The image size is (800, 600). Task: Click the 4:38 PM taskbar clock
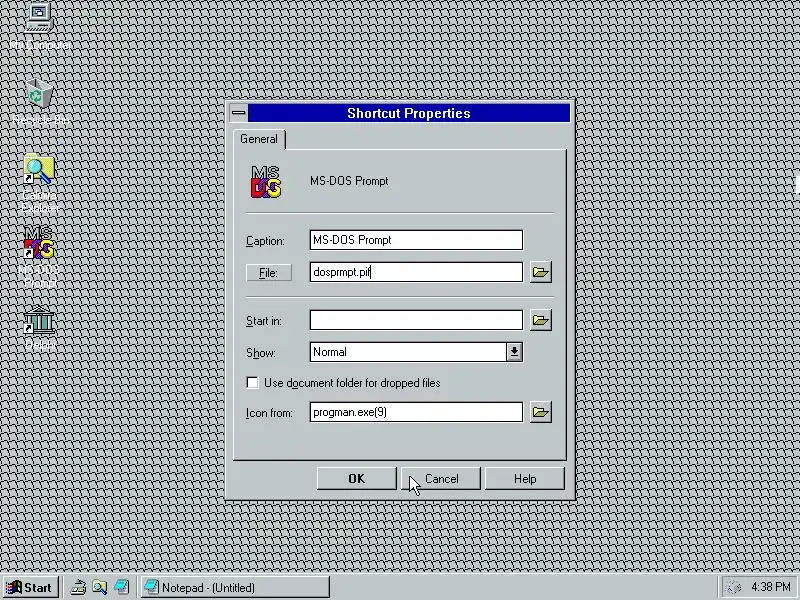[771, 587]
